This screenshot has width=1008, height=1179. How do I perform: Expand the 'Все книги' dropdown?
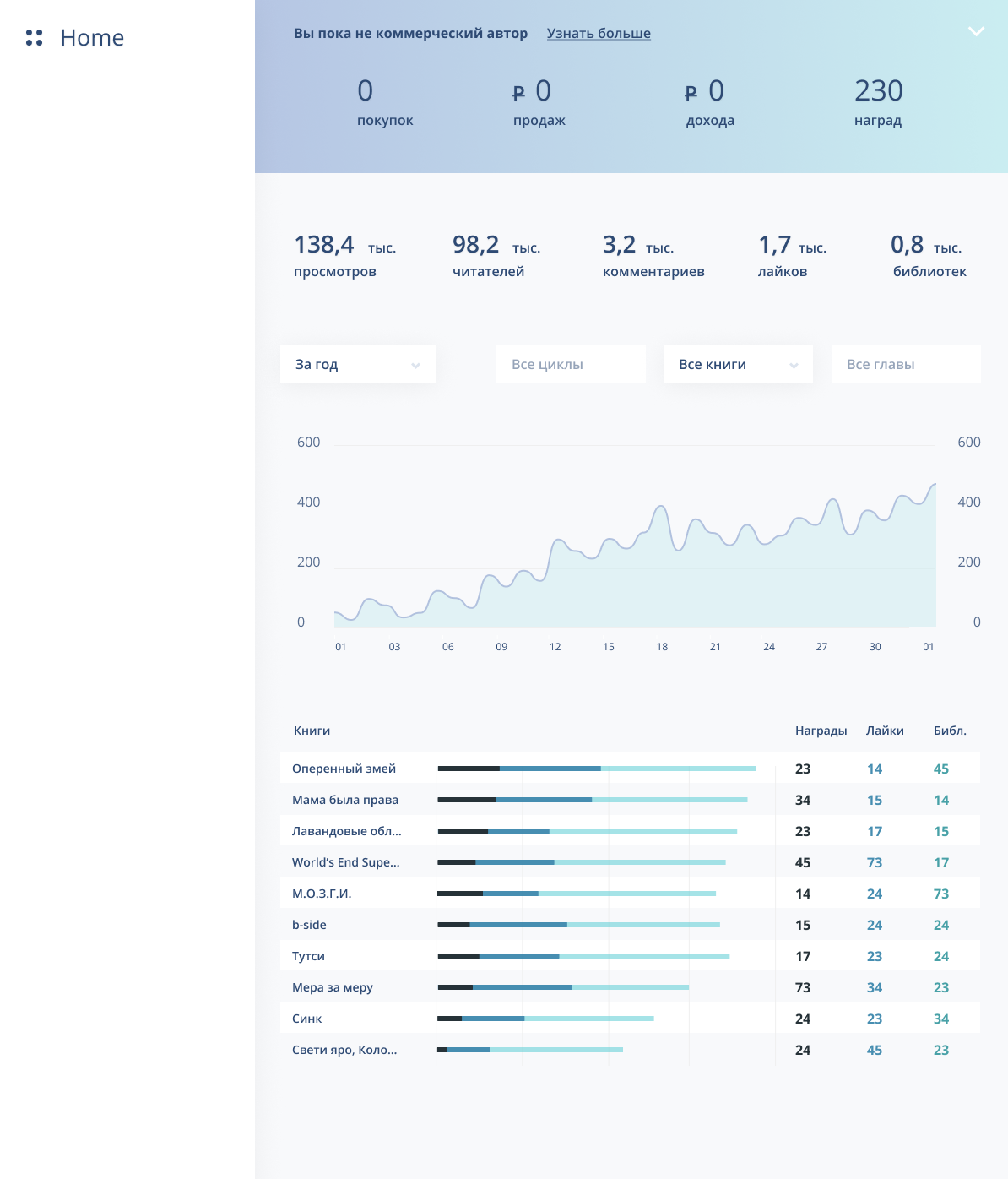coord(738,364)
